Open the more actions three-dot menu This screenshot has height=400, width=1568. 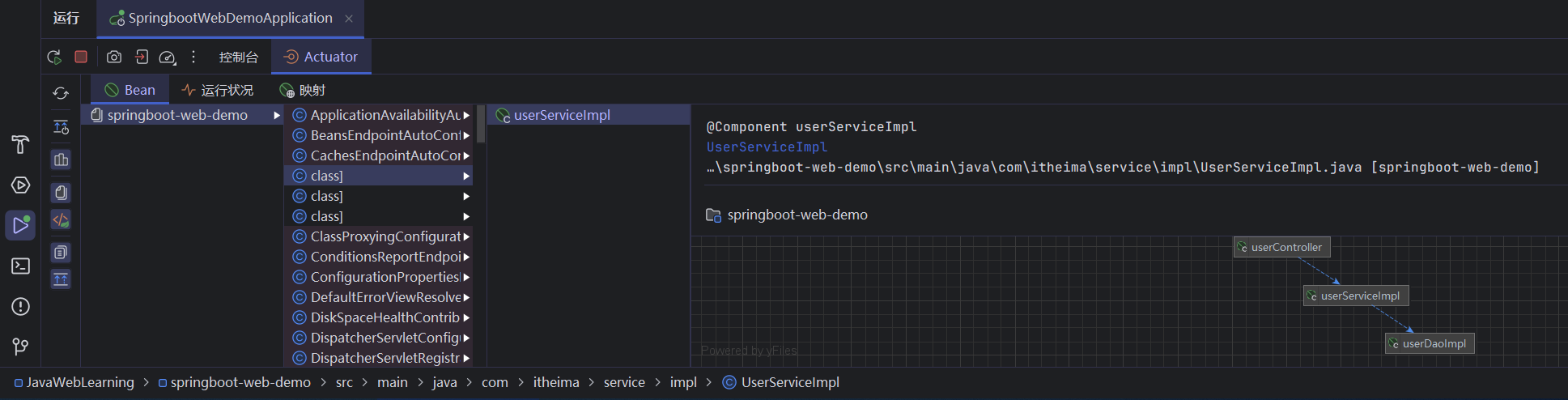193,57
